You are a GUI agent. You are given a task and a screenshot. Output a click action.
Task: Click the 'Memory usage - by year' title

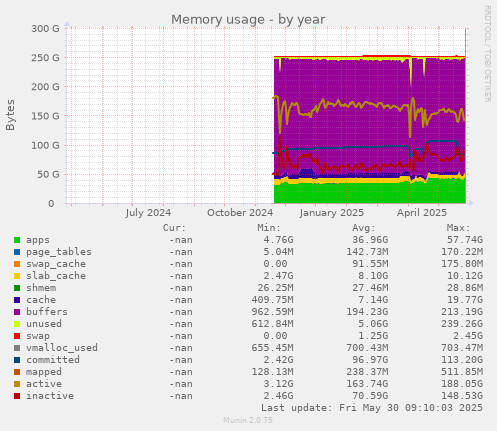pyautogui.click(x=248, y=19)
